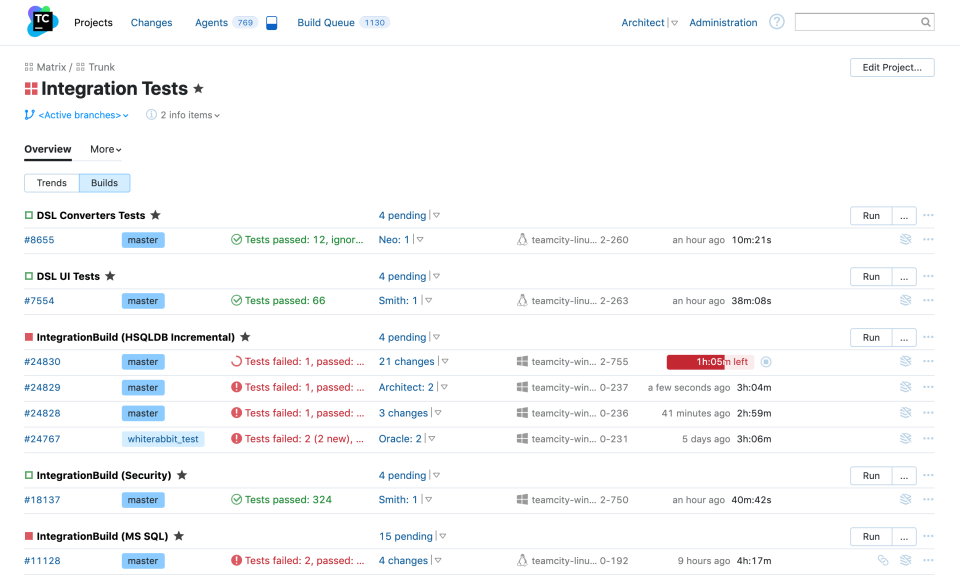The height and width of the screenshot is (575, 960).
Task: Click the TeamCity logo icon
Action: coord(42,22)
